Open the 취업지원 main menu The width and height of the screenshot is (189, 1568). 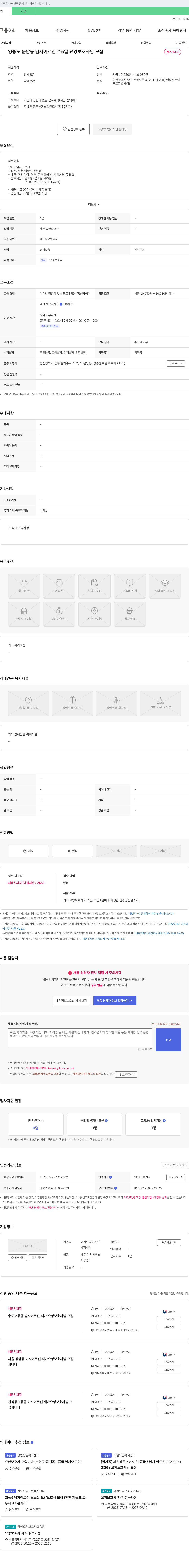[x=63, y=30]
